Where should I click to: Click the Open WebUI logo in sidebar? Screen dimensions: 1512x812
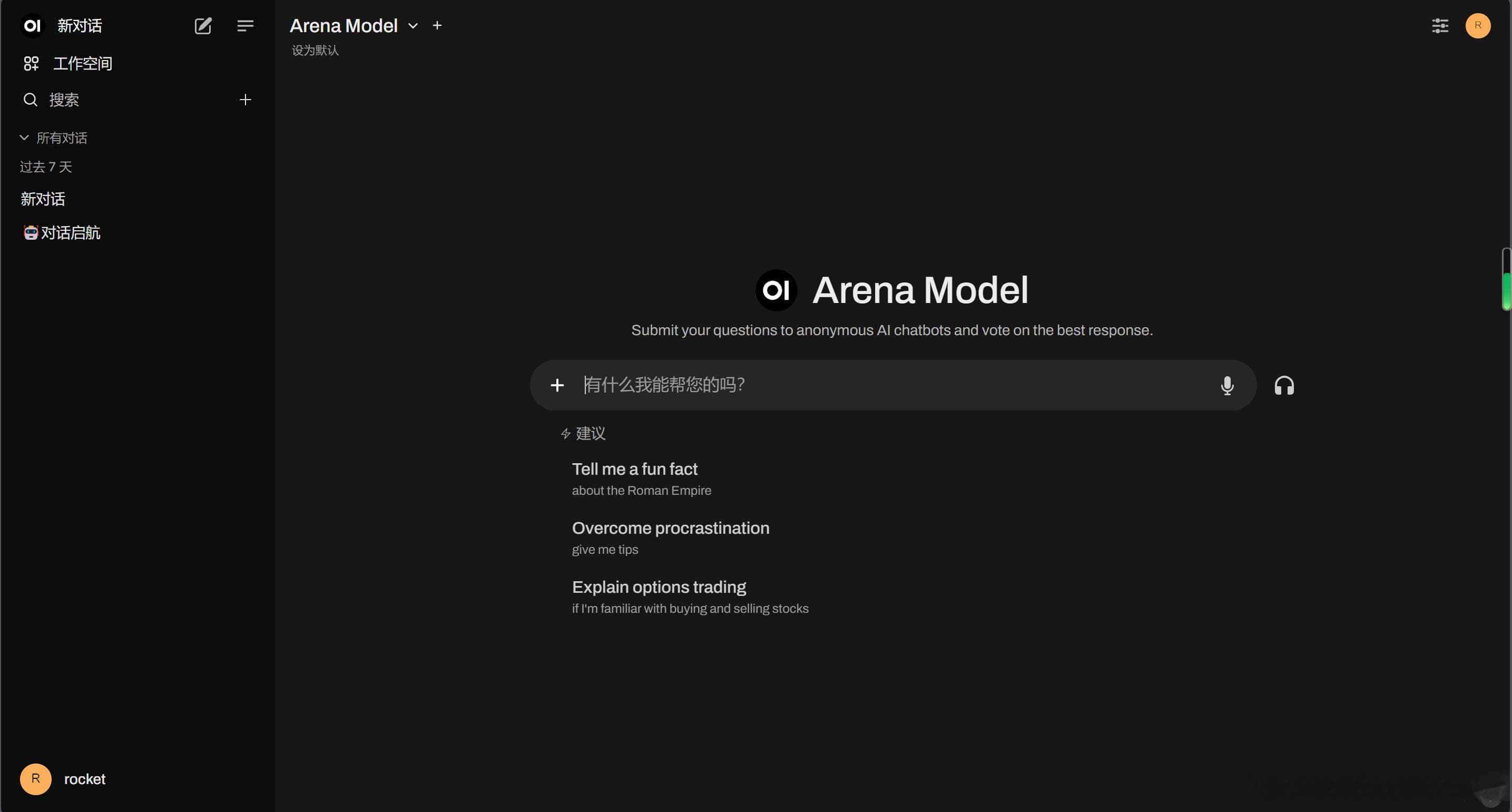(32, 26)
